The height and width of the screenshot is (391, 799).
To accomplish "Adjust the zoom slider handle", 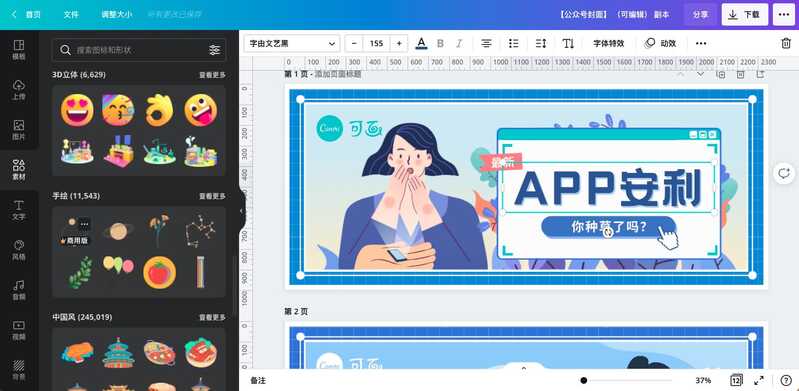I will pos(583,380).
